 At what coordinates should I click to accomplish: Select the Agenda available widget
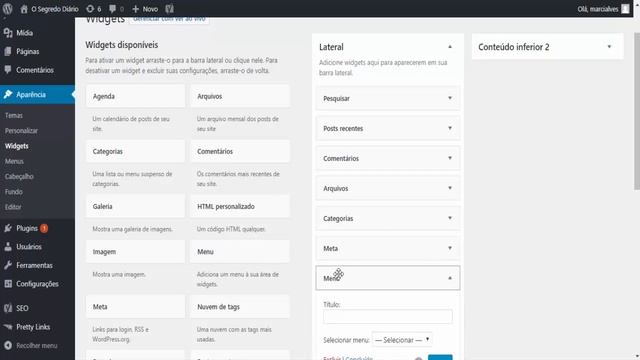[x=136, y=96]
